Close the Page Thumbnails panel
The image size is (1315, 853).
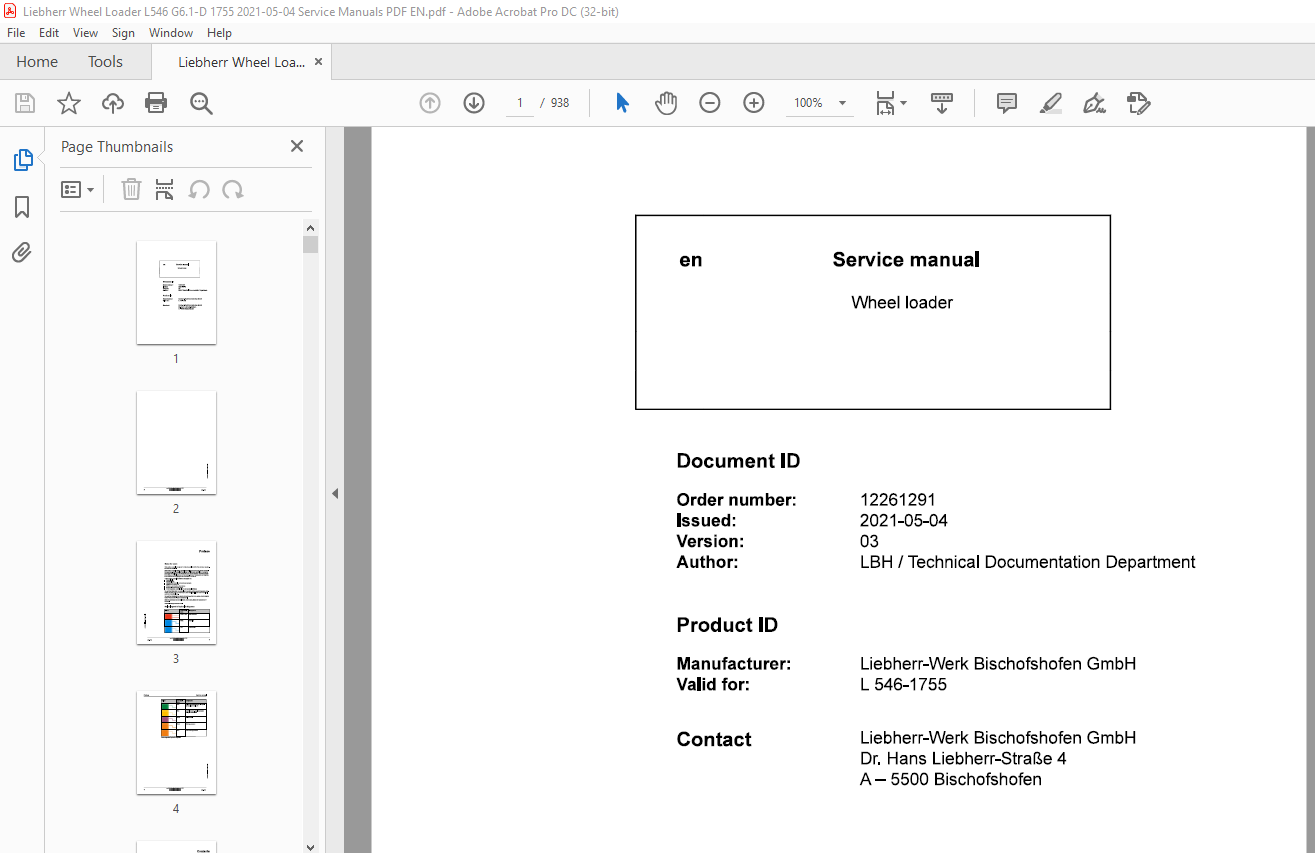[297, 146]
